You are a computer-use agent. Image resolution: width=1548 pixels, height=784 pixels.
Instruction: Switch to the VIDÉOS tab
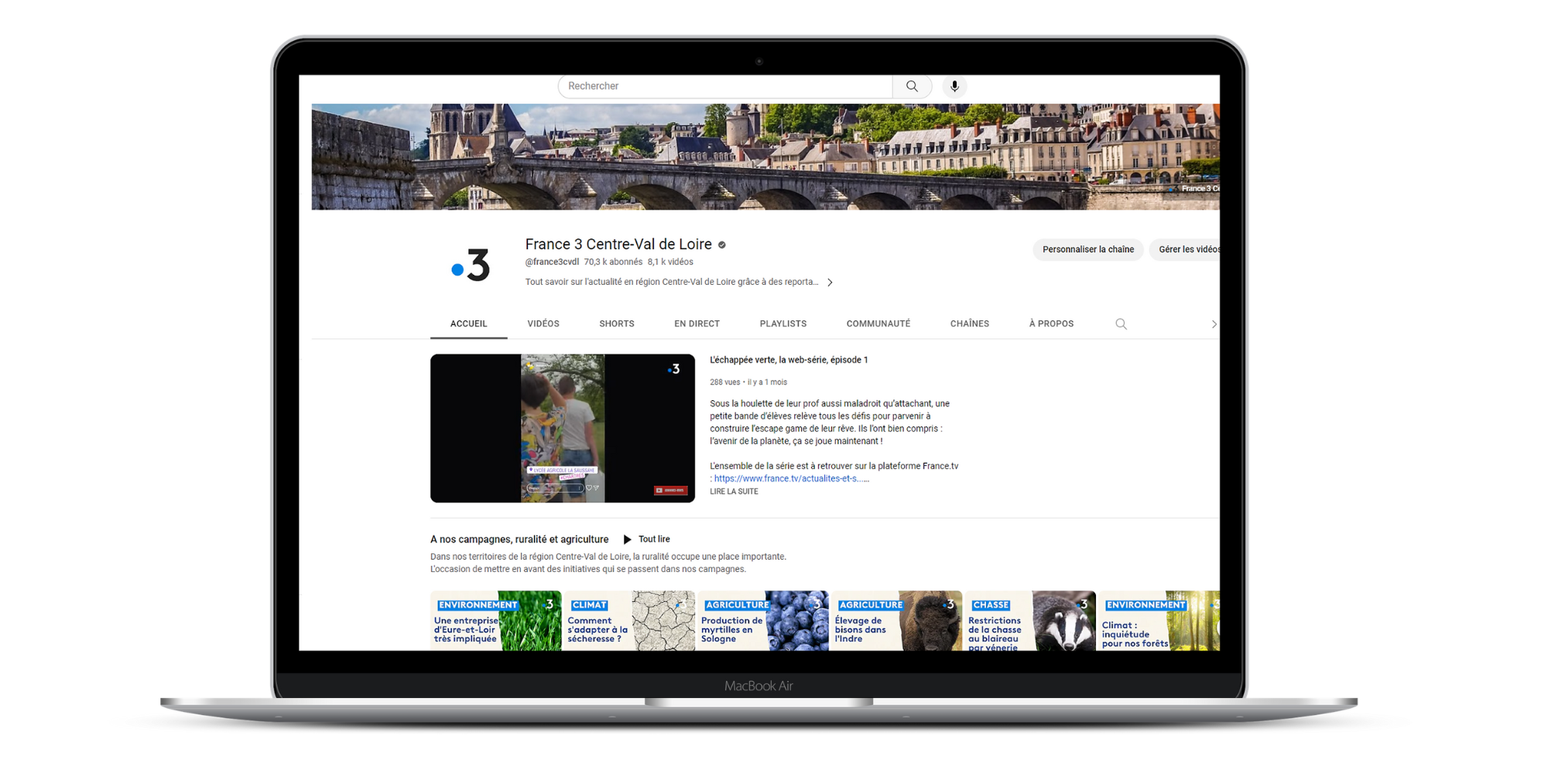point(543,324)
